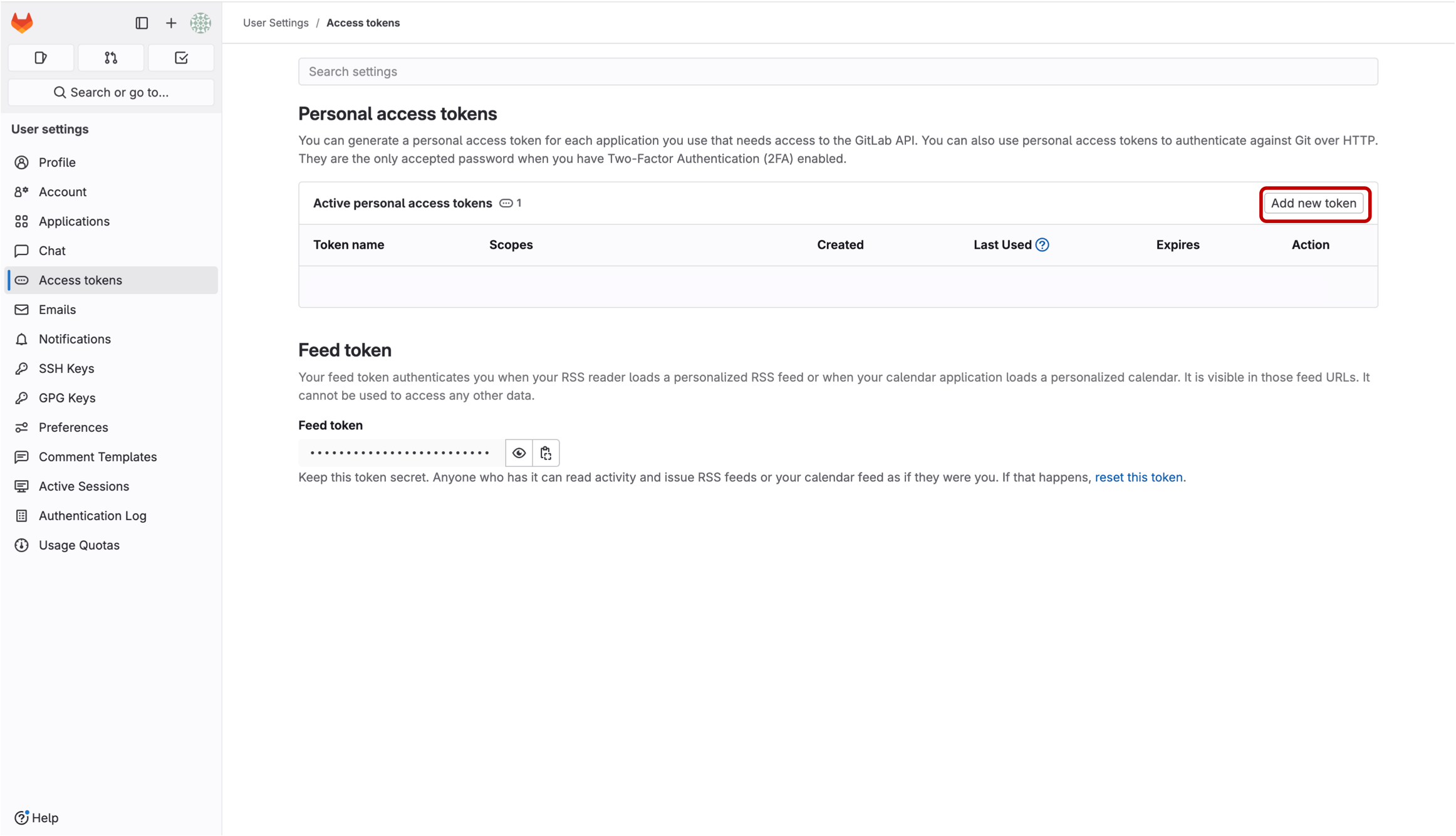The image size is (1456, 836).
Task: Open the Merge requests shortcut icon
Action: click(x=111, y=58)
